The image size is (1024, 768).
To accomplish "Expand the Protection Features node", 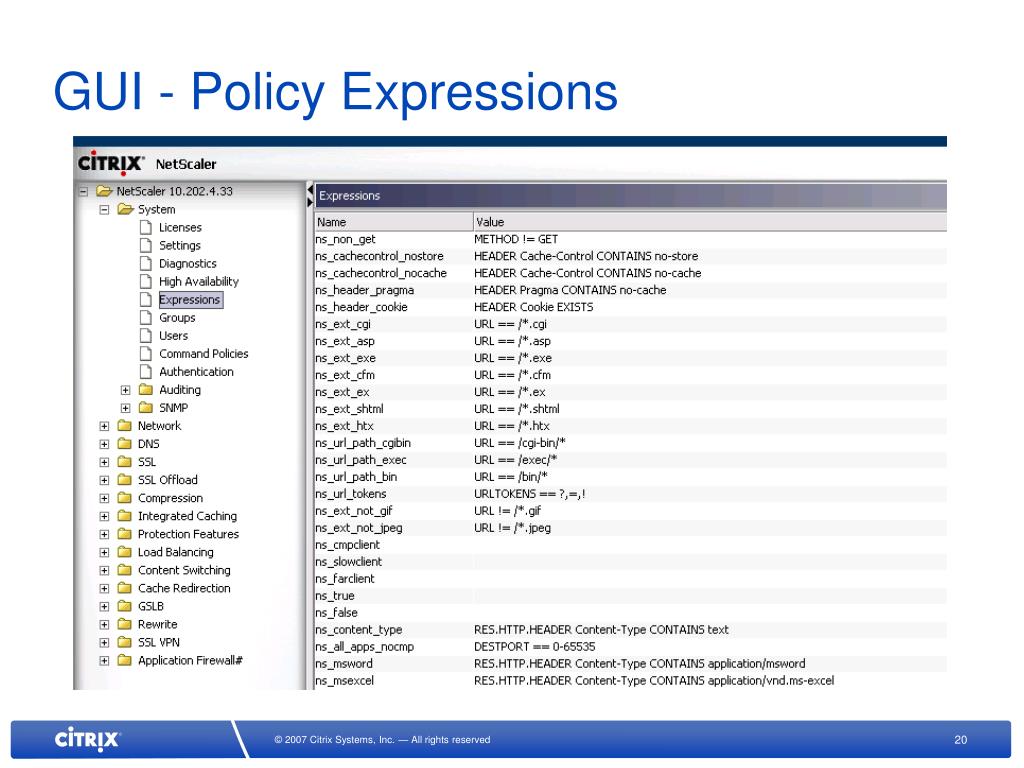I will 104,534.
